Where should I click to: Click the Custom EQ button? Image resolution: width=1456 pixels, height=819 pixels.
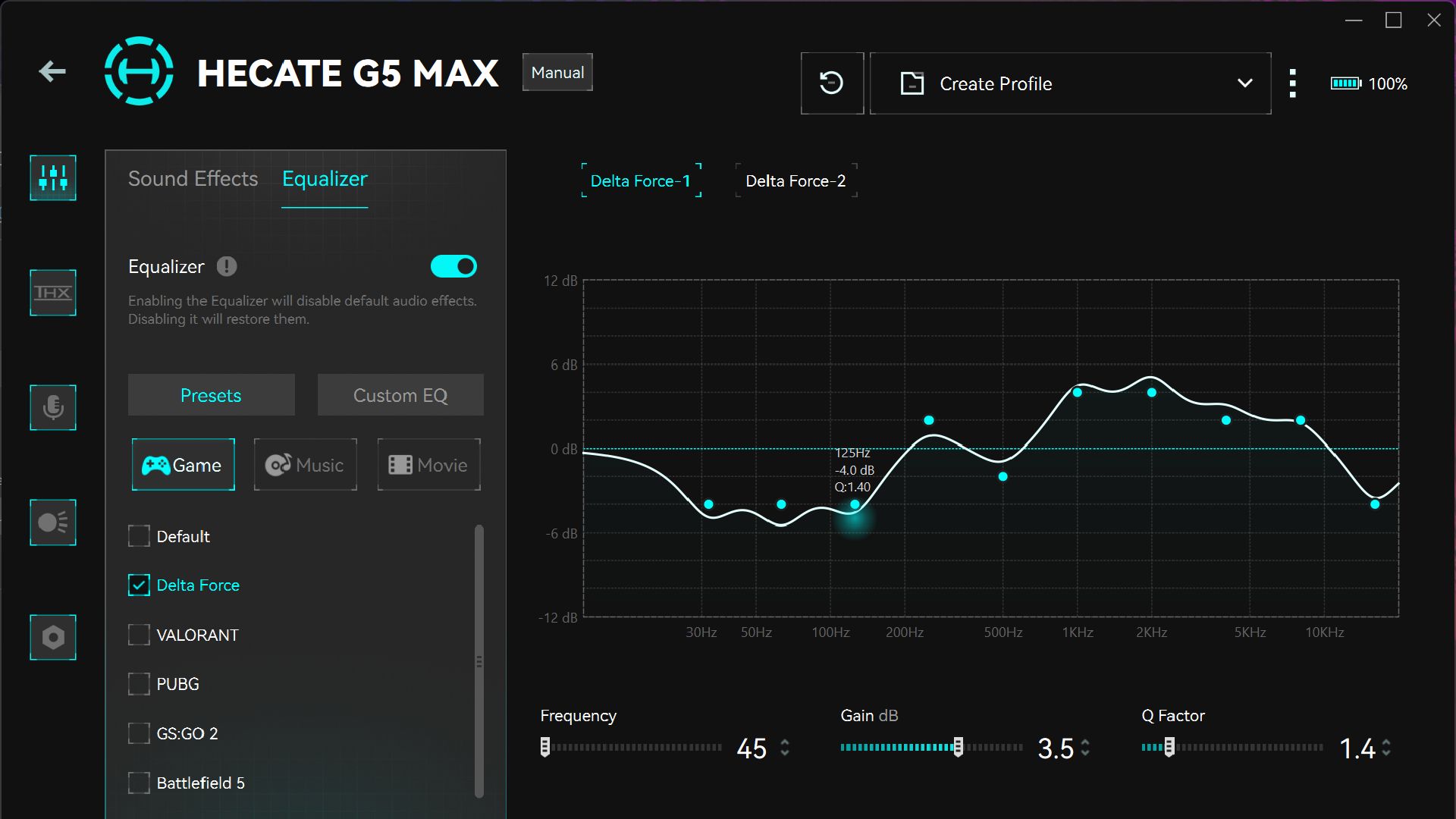(x=400, y=395)
